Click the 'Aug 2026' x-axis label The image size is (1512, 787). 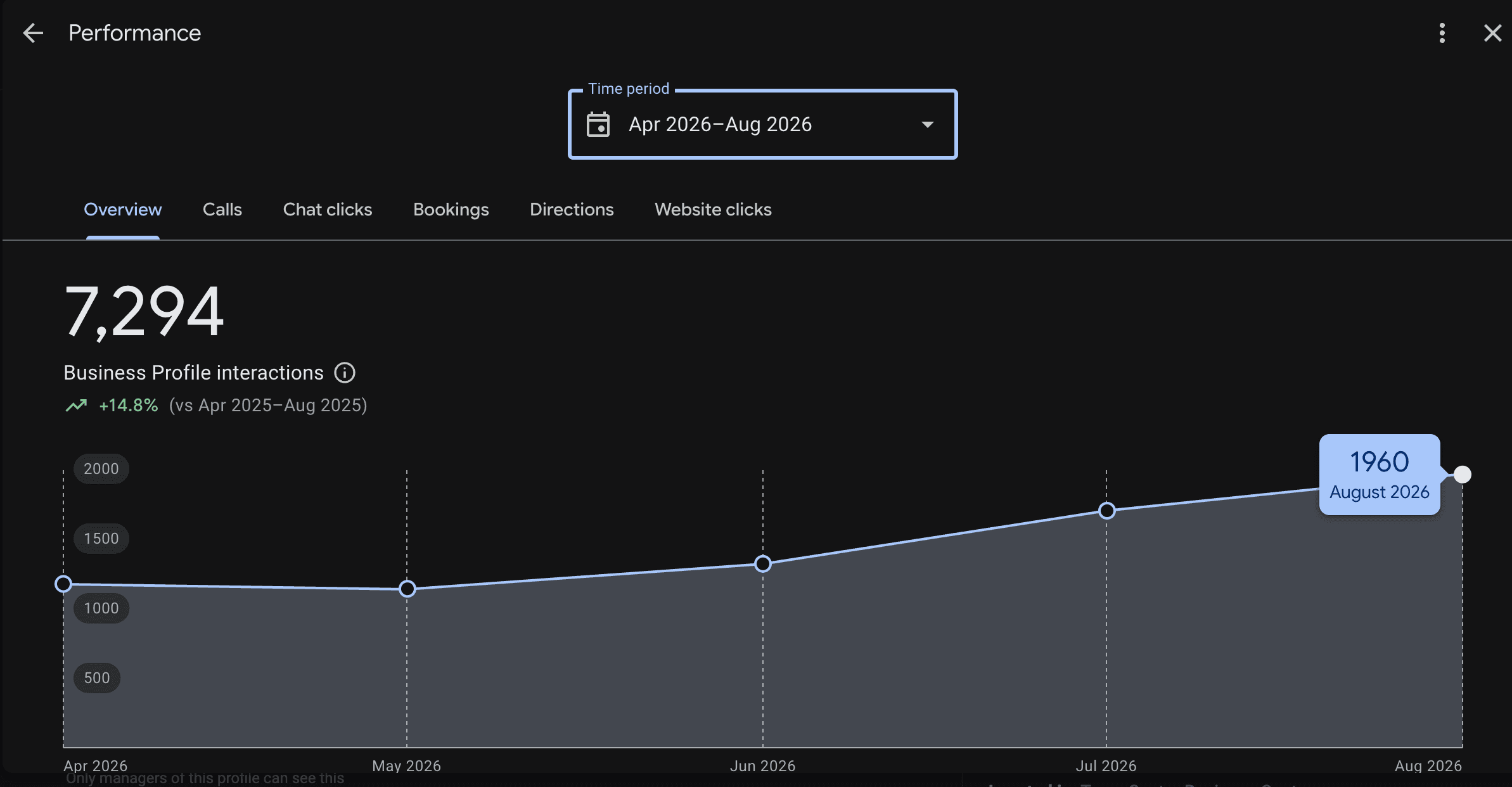pyautogui.click(x=1428, y=765)
